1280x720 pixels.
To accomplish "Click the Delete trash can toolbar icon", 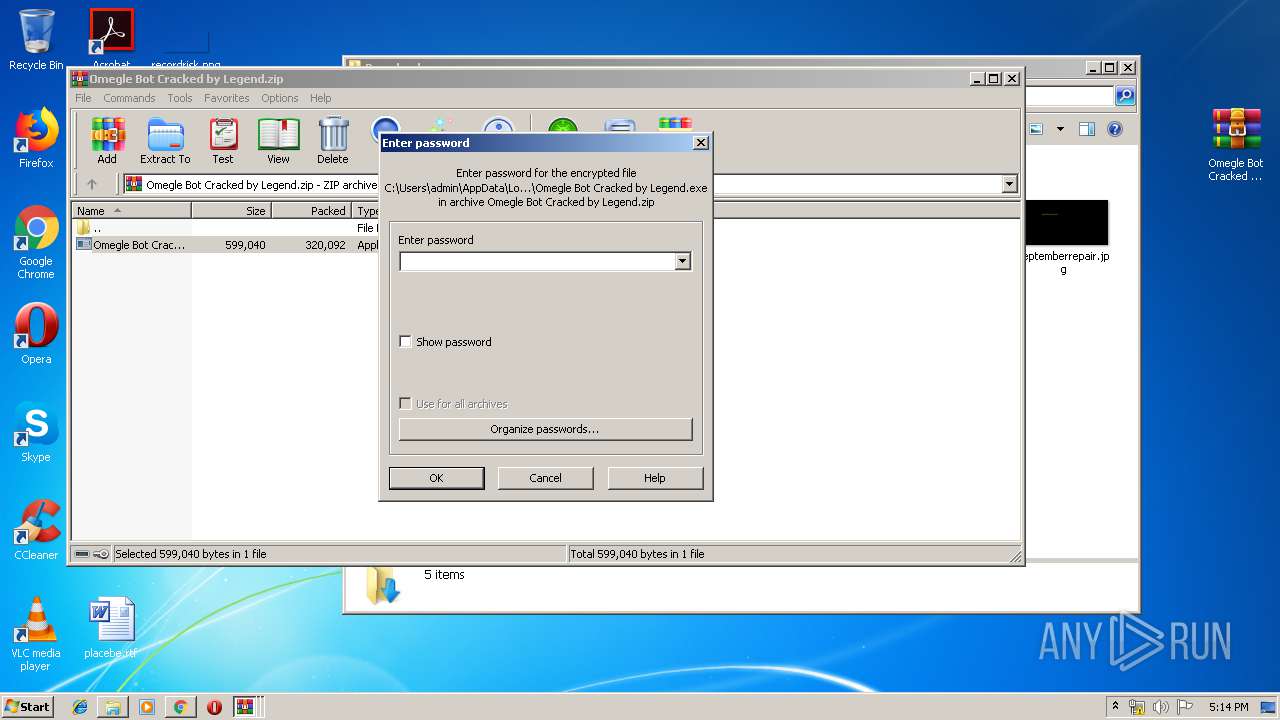I will (x=333, y=140).
